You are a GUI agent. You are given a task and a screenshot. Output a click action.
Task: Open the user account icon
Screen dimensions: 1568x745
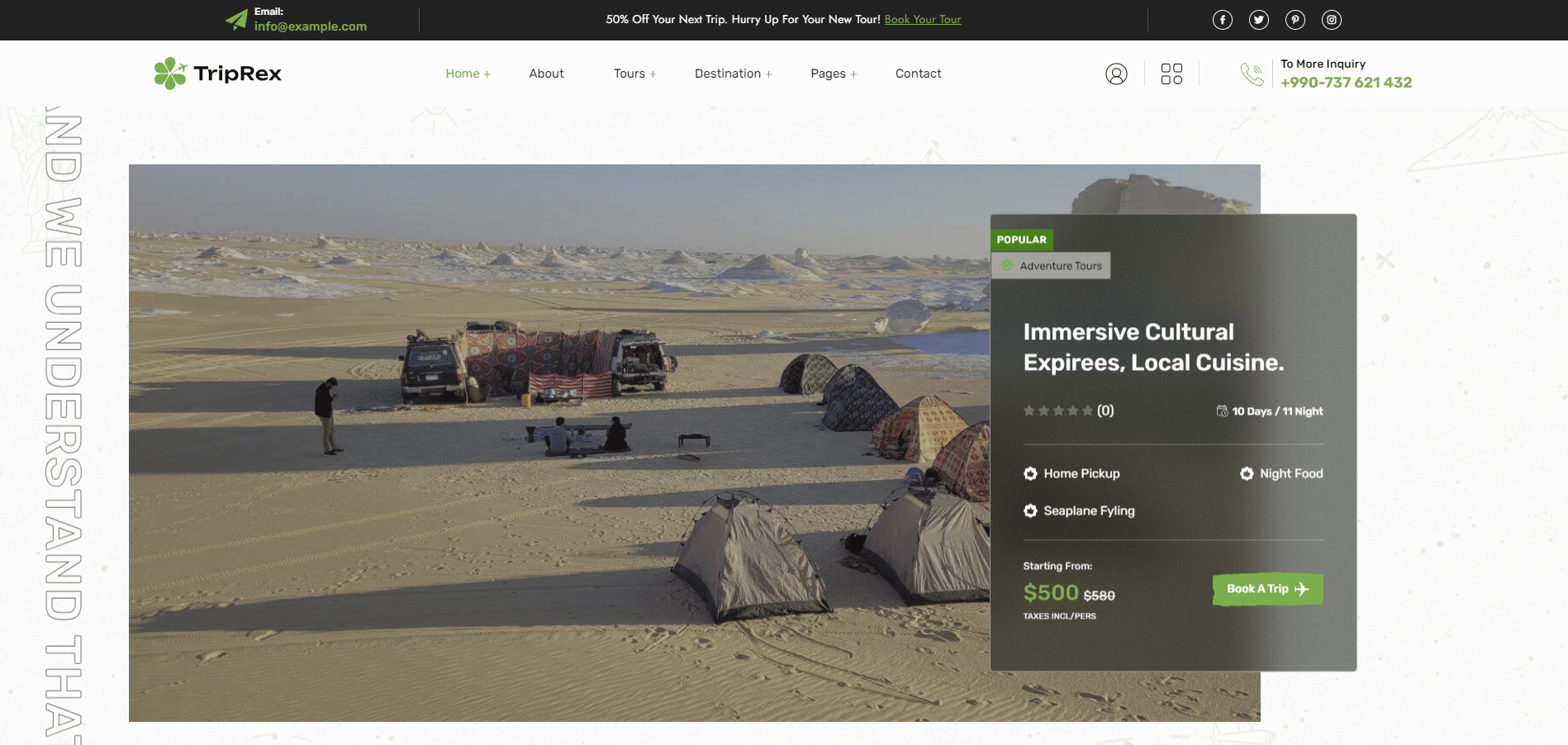click(1116, 74)
